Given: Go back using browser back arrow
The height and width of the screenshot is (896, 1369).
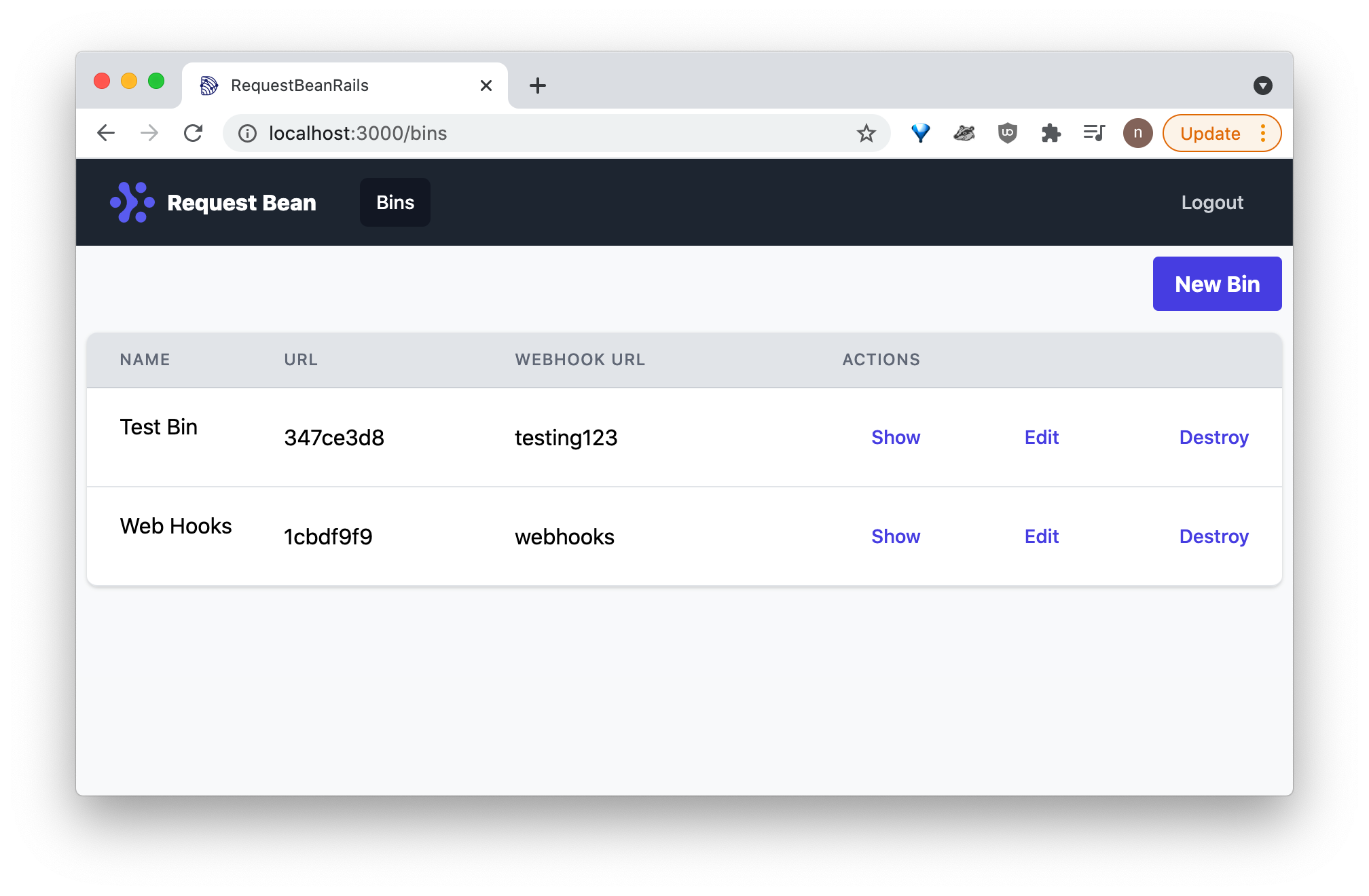Looking at the screenshot, I should [107, 133].
